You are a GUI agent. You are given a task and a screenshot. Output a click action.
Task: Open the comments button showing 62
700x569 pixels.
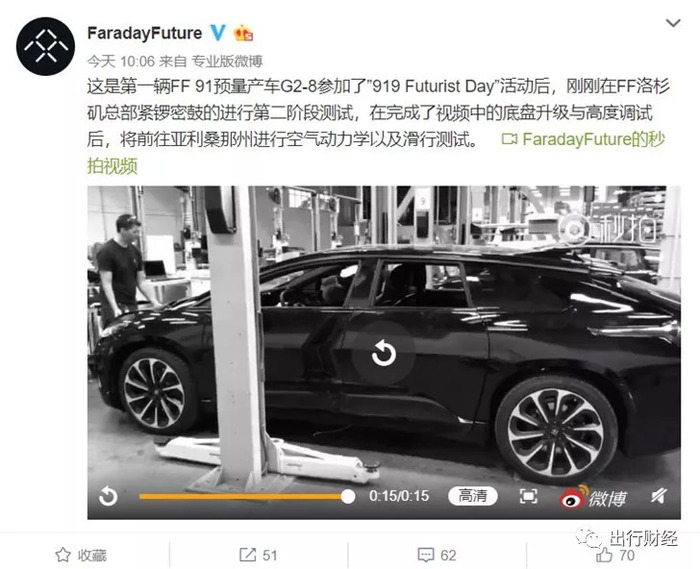(437, 555)
